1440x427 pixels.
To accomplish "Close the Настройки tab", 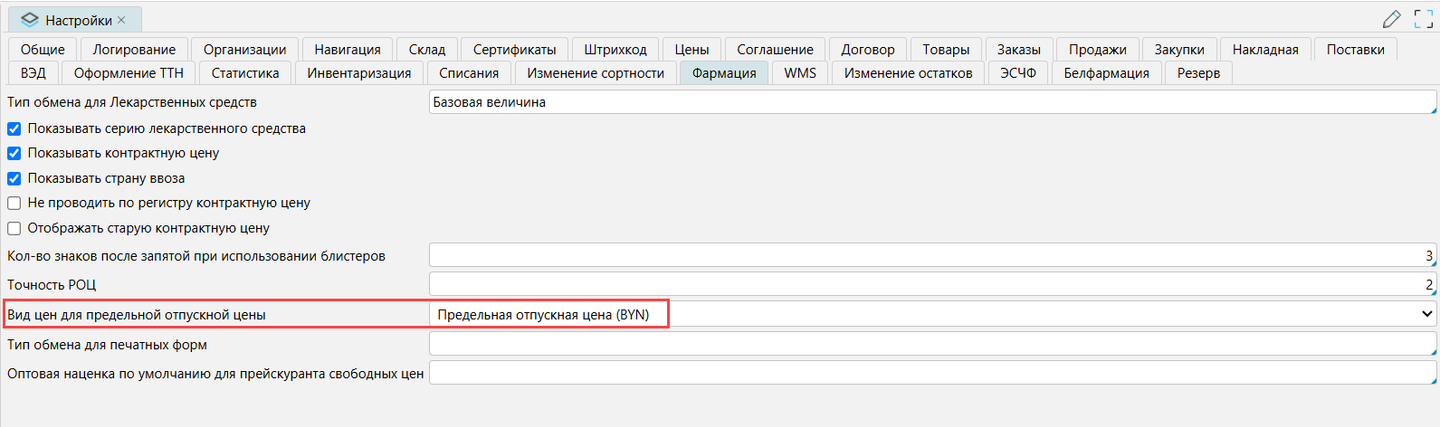I will click(x=122, y=19).
